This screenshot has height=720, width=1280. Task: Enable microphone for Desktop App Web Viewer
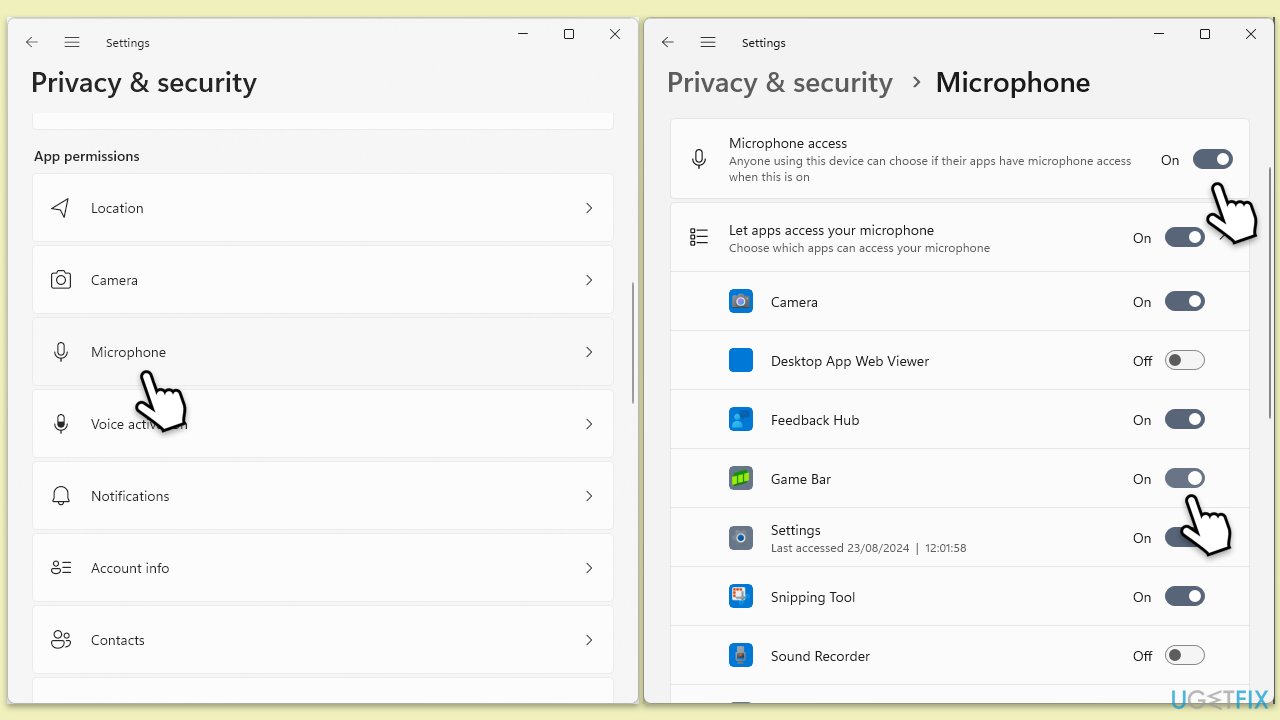(x=1185, y=361)
